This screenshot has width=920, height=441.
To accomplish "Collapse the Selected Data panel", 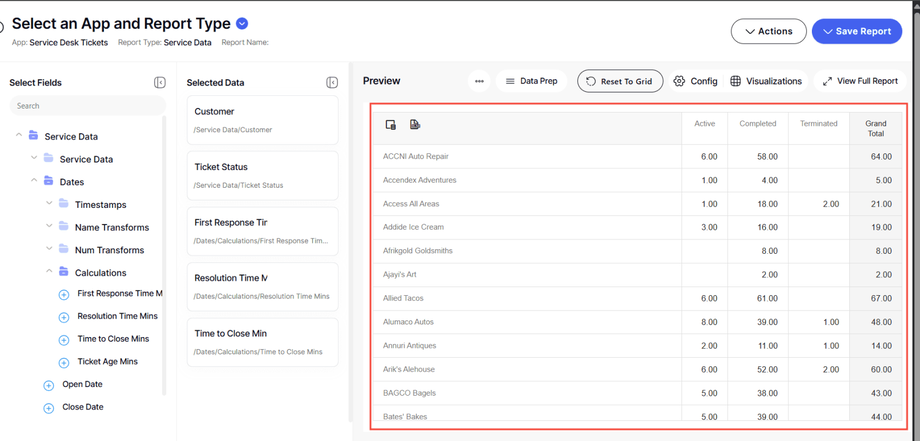I will (332, 83).
